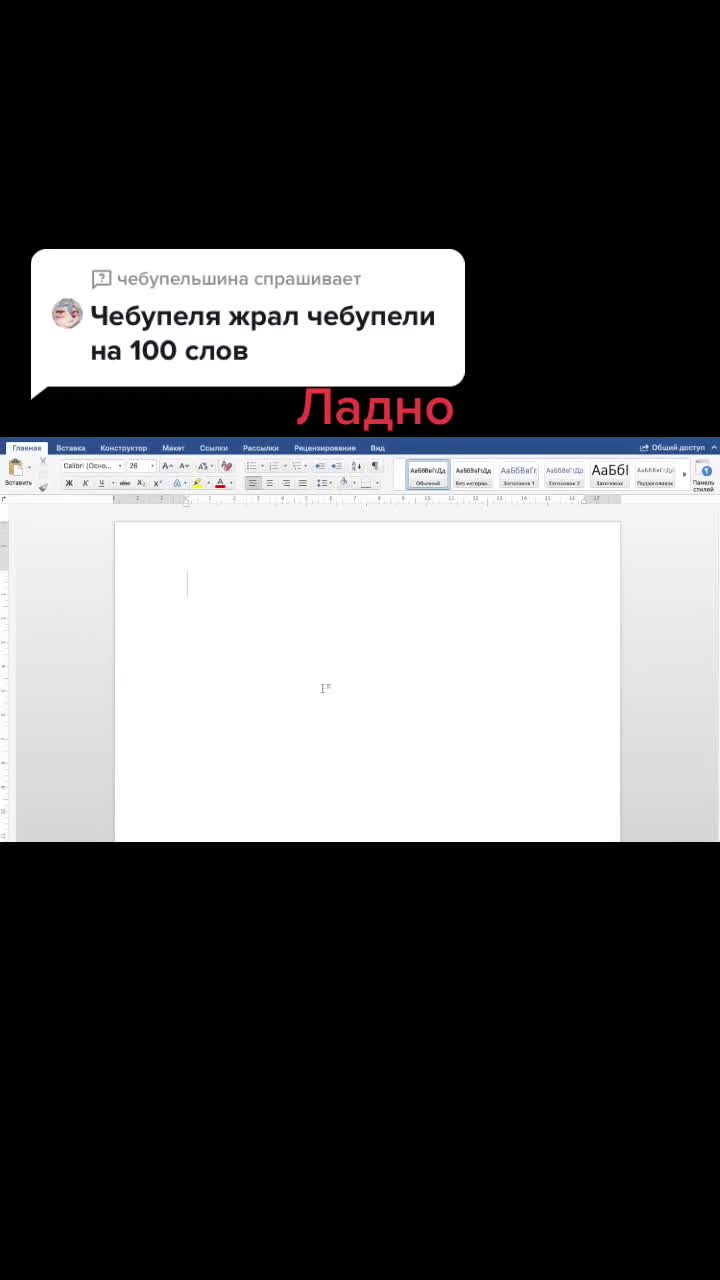Screen dimensions: 720x1280
Task: Click the horizontal ruler
Action: [367, 498]
